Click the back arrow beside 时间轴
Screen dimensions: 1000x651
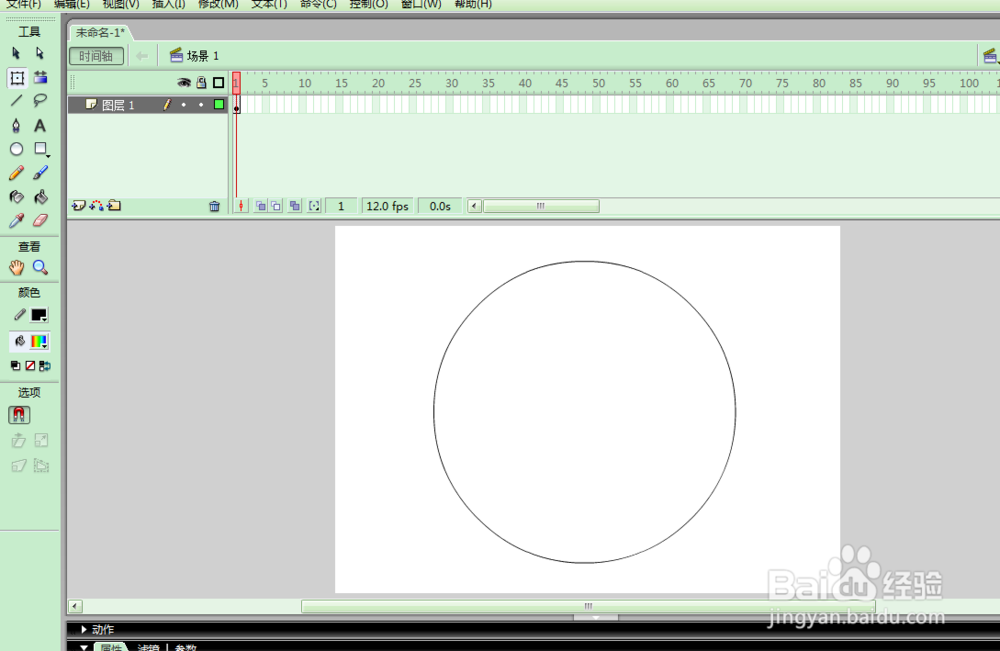click(x=142, y=56)
